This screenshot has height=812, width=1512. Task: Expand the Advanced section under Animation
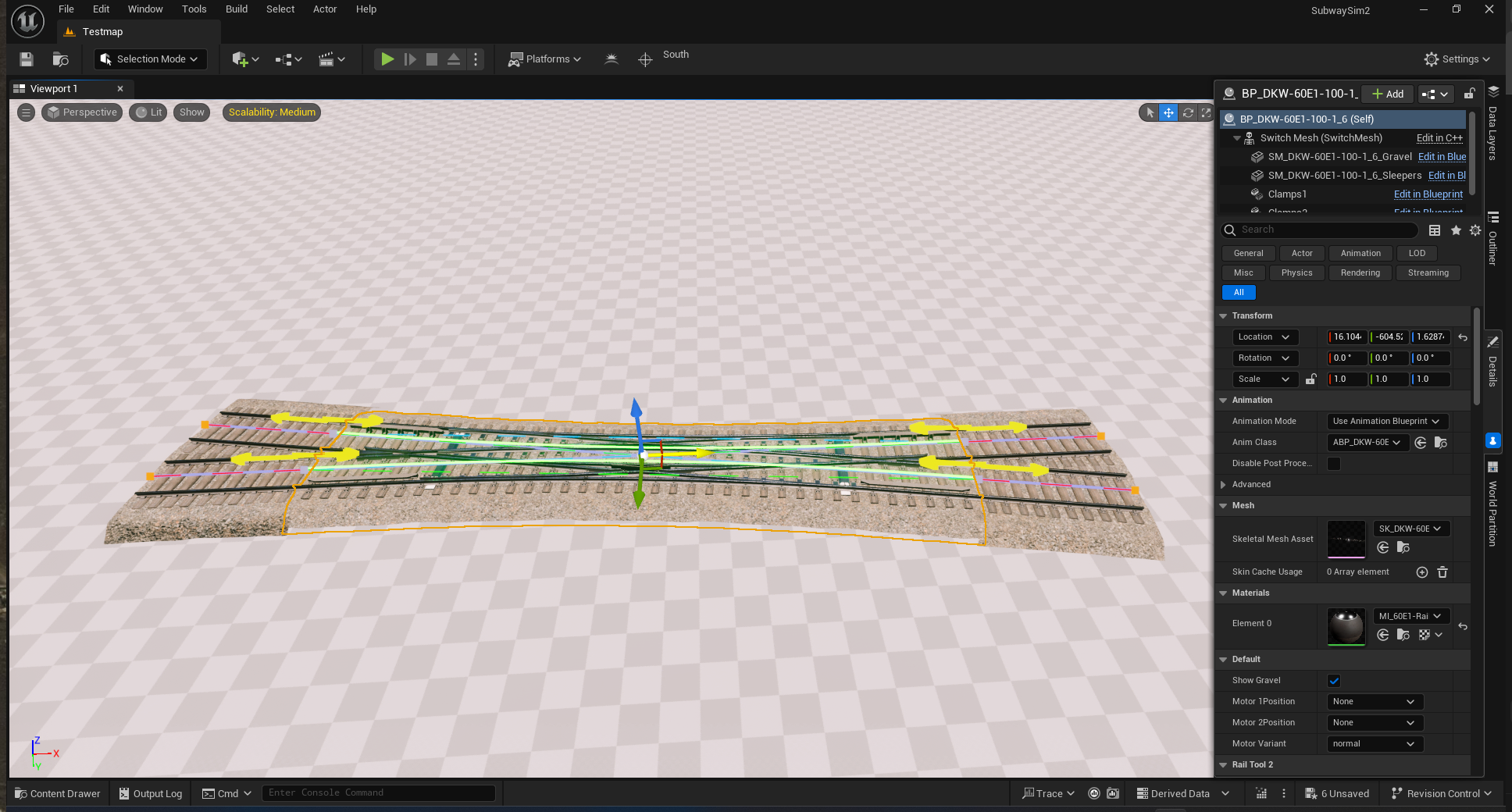[1224, 485]
